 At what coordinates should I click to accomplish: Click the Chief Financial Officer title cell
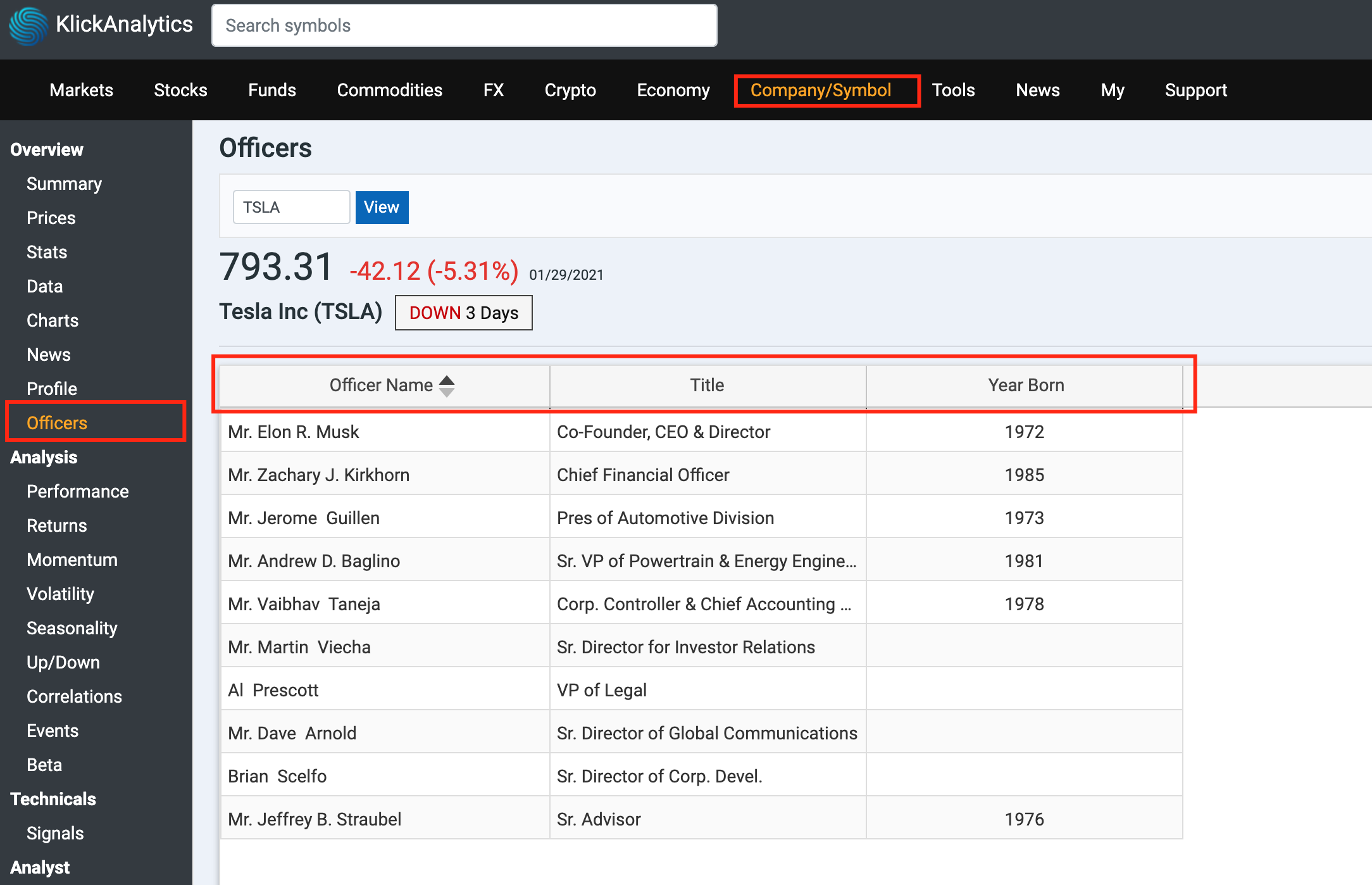click(x=708, y=475)
